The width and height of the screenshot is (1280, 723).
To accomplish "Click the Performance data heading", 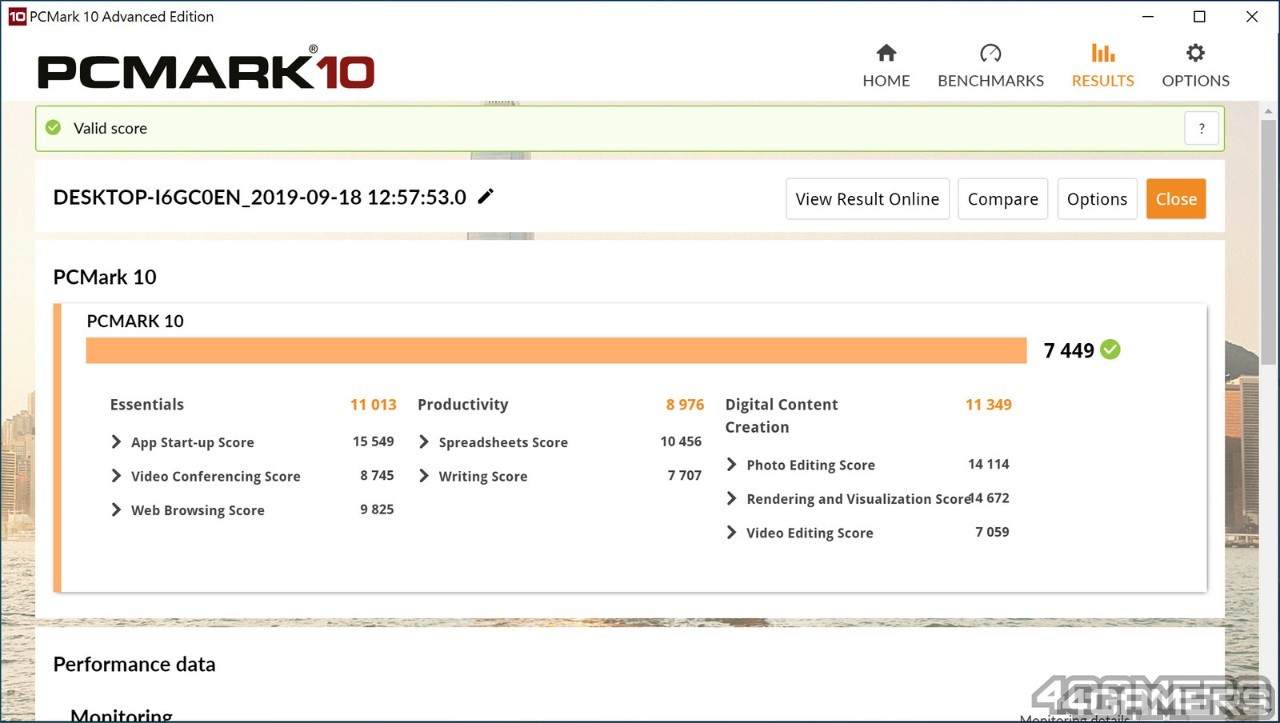I will click(x=134, y=664).
